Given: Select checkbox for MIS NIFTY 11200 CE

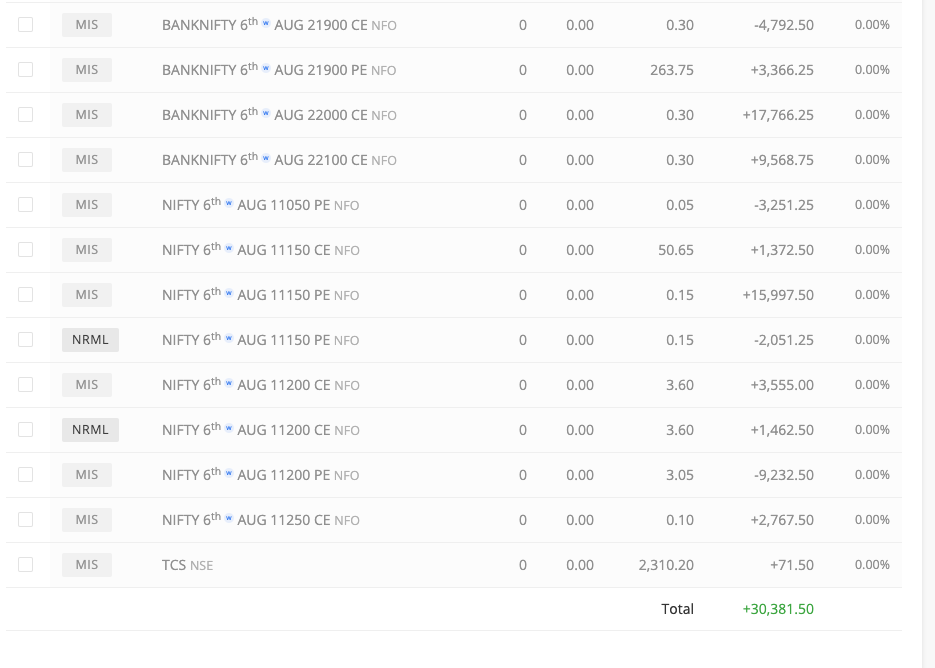Looking at the screenshot, I should [26, 385].
